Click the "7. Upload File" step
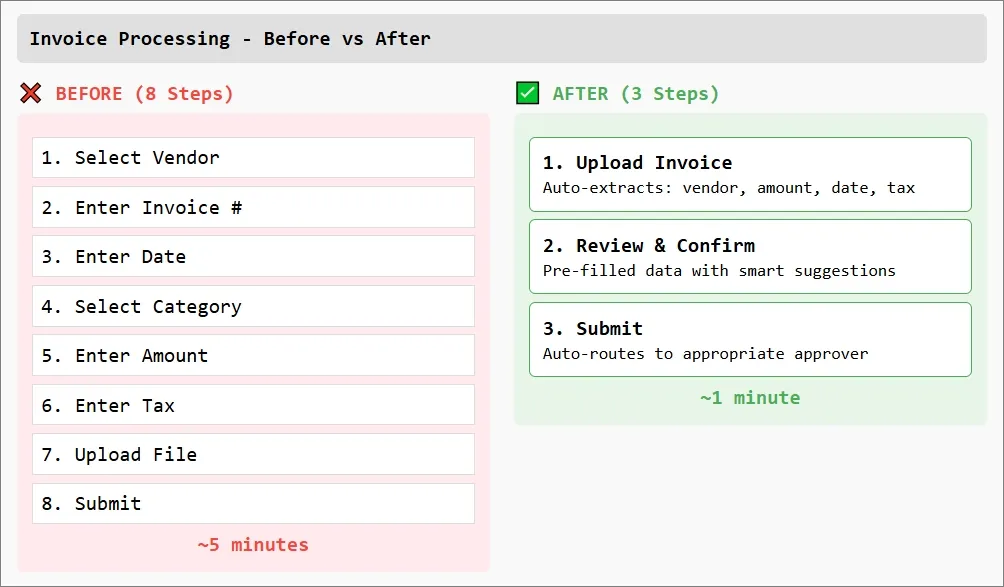The image size is (1004, 587). pyautogui.click(x=253, y=455)
